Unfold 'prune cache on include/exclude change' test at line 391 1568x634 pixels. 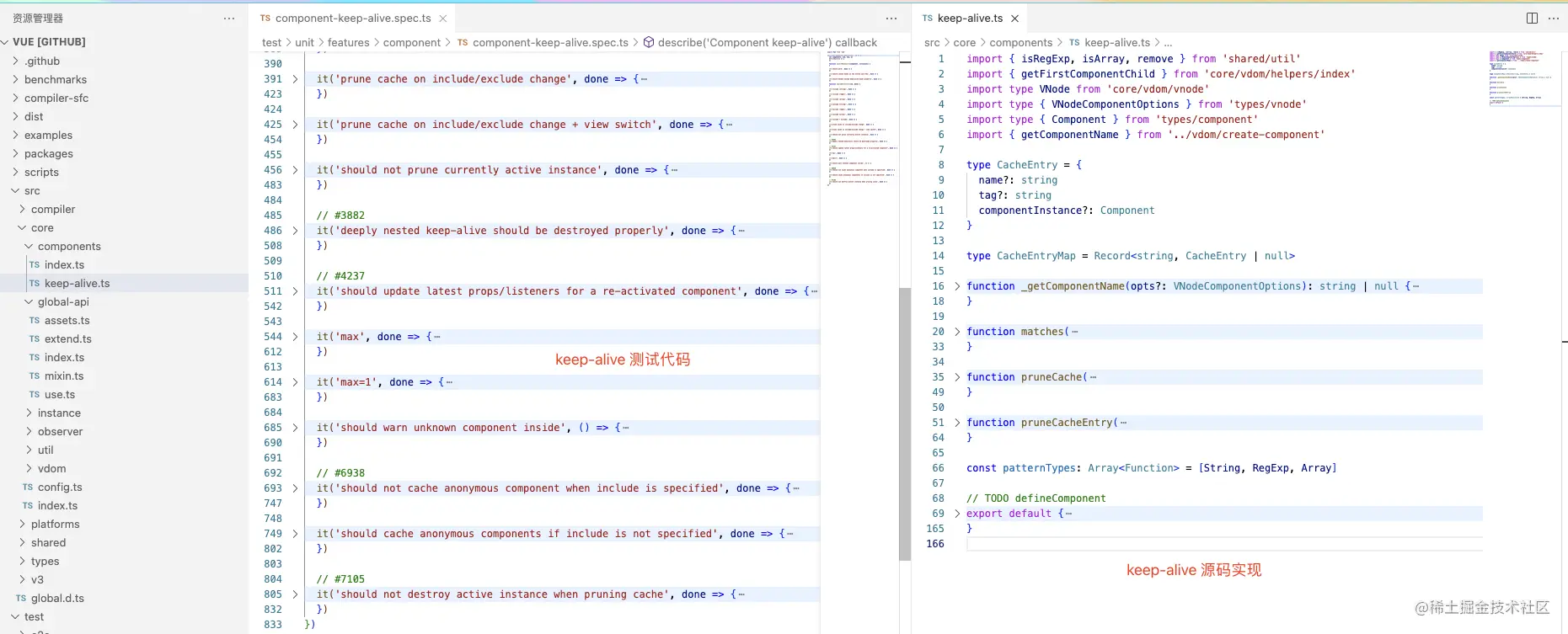coord(295,79)
